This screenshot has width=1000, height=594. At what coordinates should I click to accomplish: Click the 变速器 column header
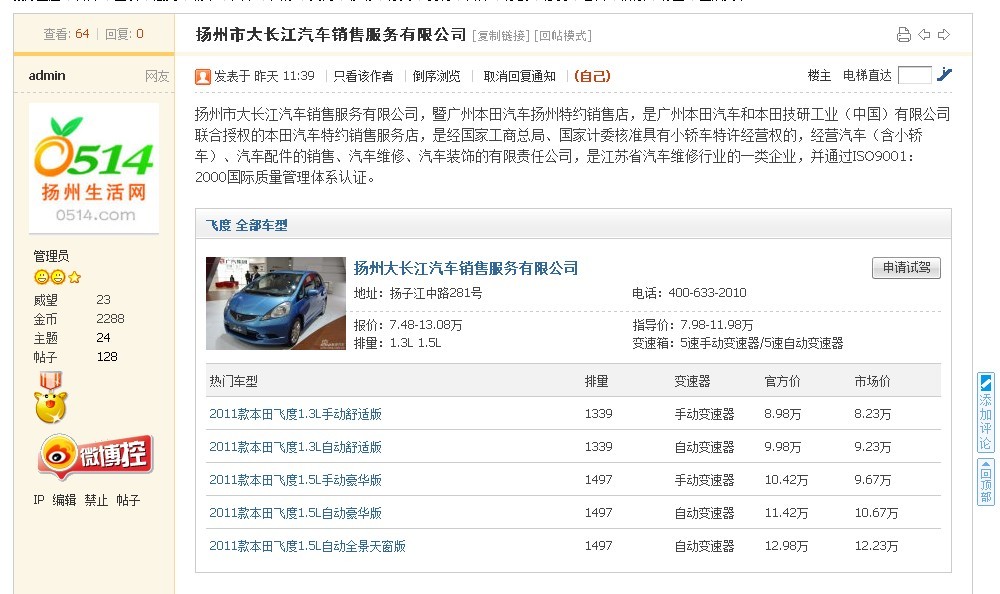(x=692, y=382)
